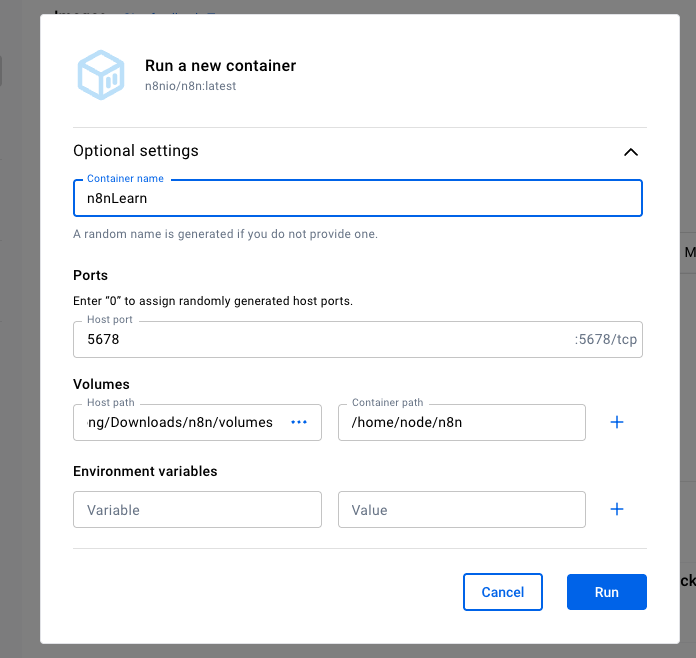This screenshot has width=696, height=658.
Task: Add another volume with the plus icon
Action: [x=617, y=422]
